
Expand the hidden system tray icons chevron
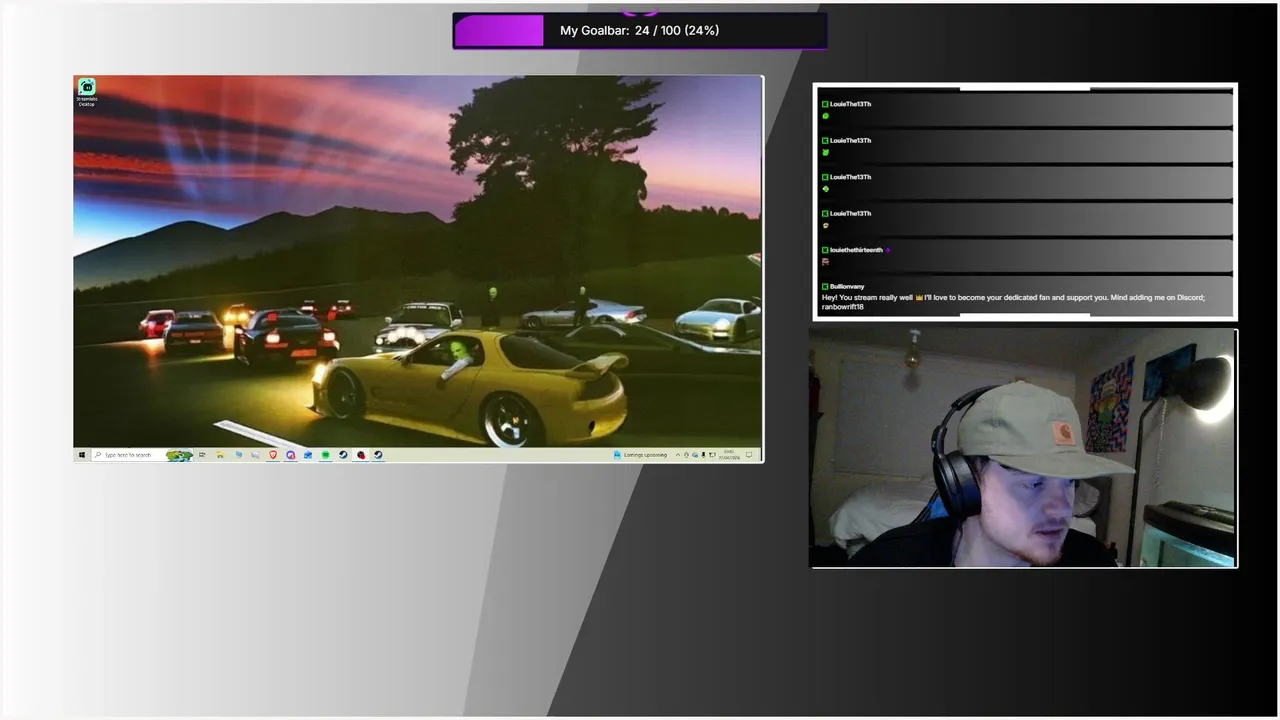pyautogui.click(x=678, y=455)
